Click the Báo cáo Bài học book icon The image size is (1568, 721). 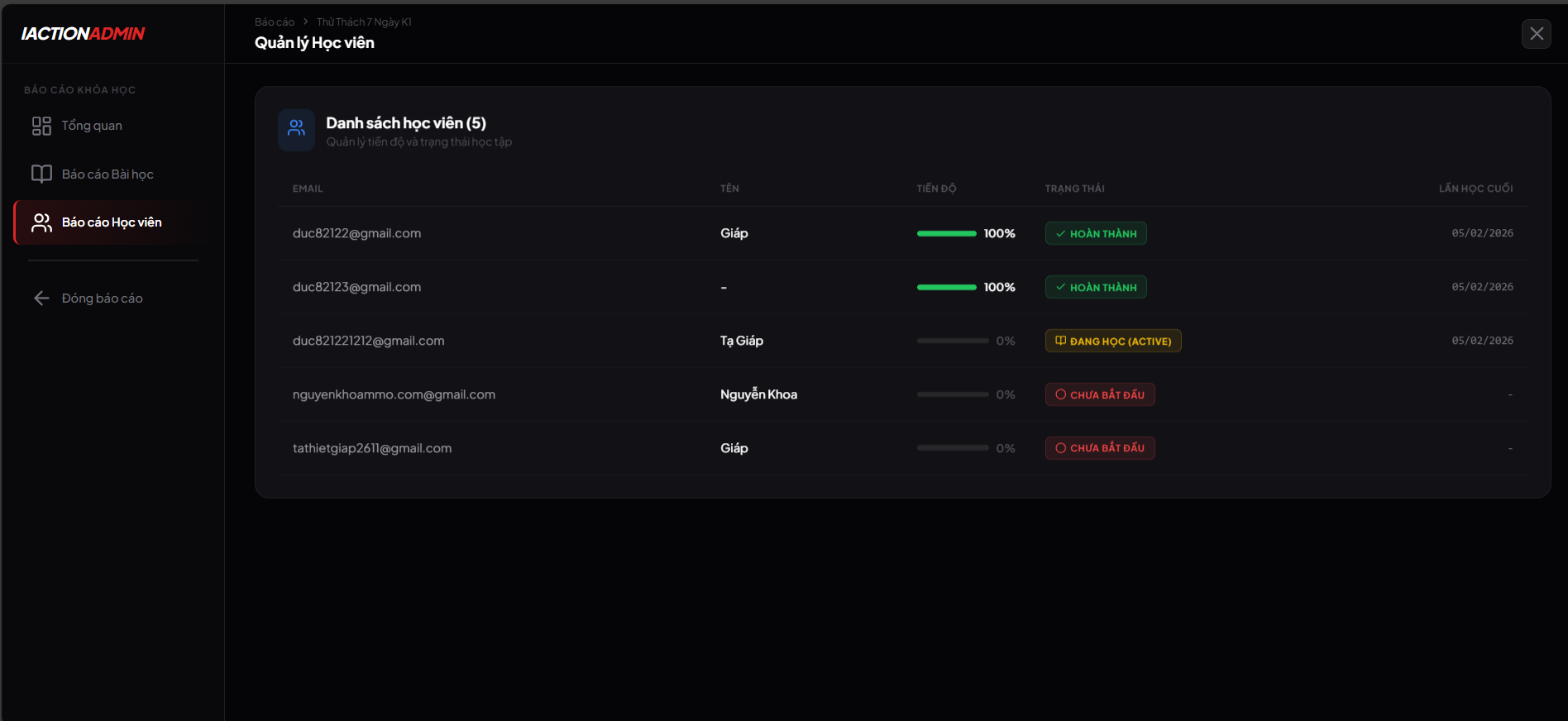[x=41, y=174]
